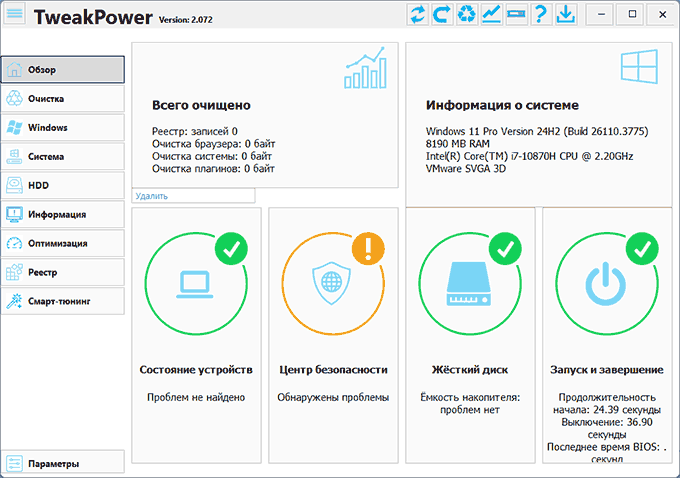Viewport: 680px width, 478px height.
Task: Click the orange exclamation warning badge
Action: click(x=368, y=249)
